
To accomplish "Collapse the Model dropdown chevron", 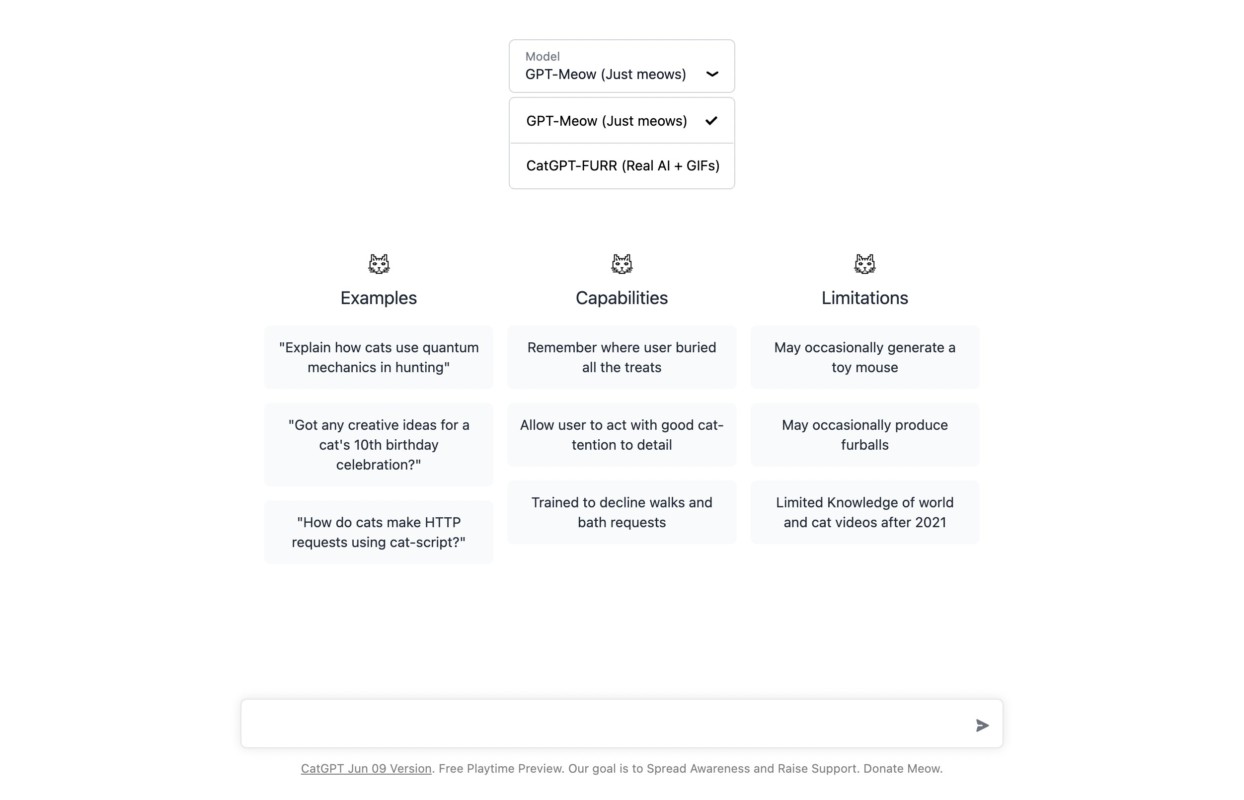I will click(x=712, y=74).
